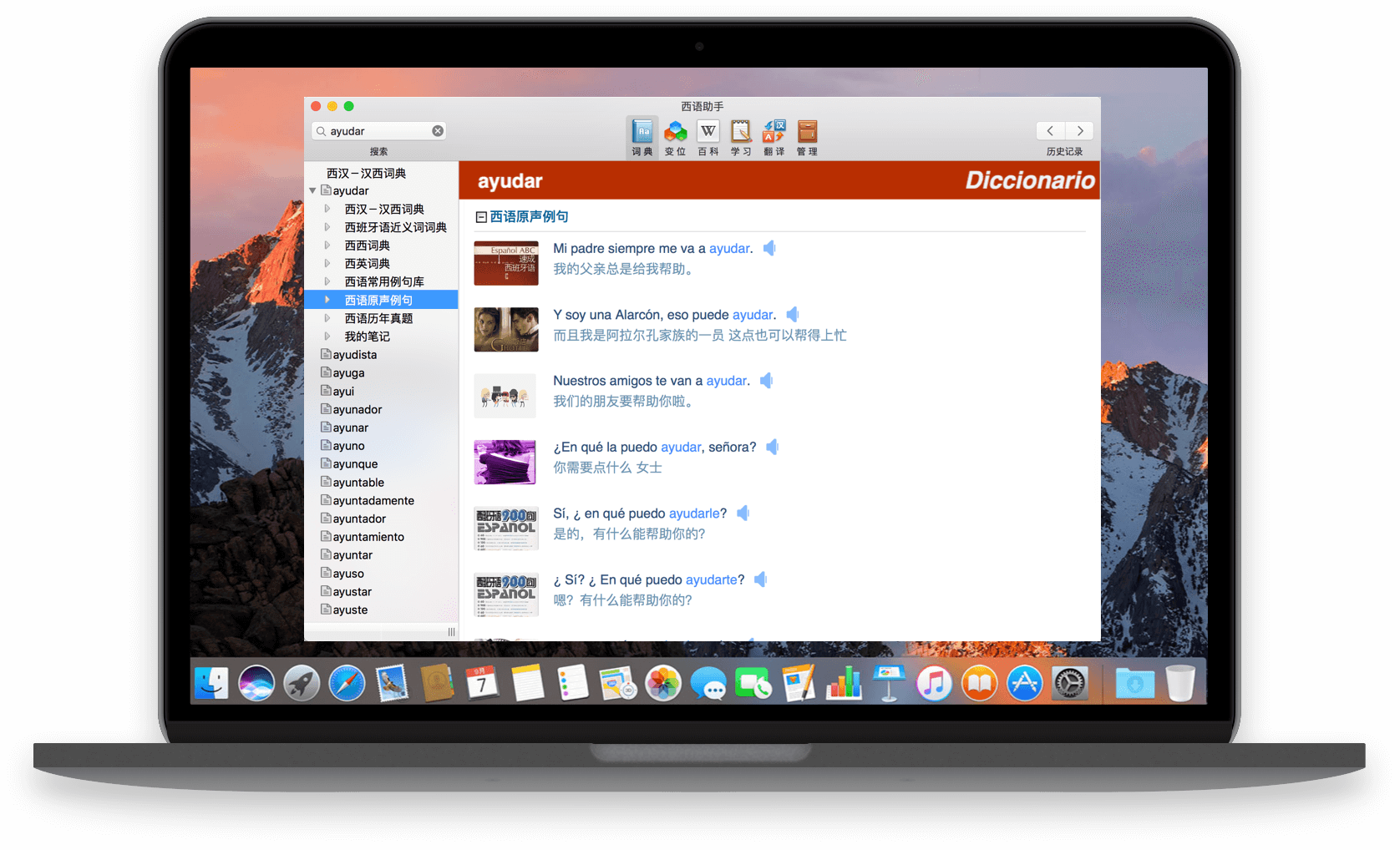Collapse the ayudar tree node

pos(312,191)
